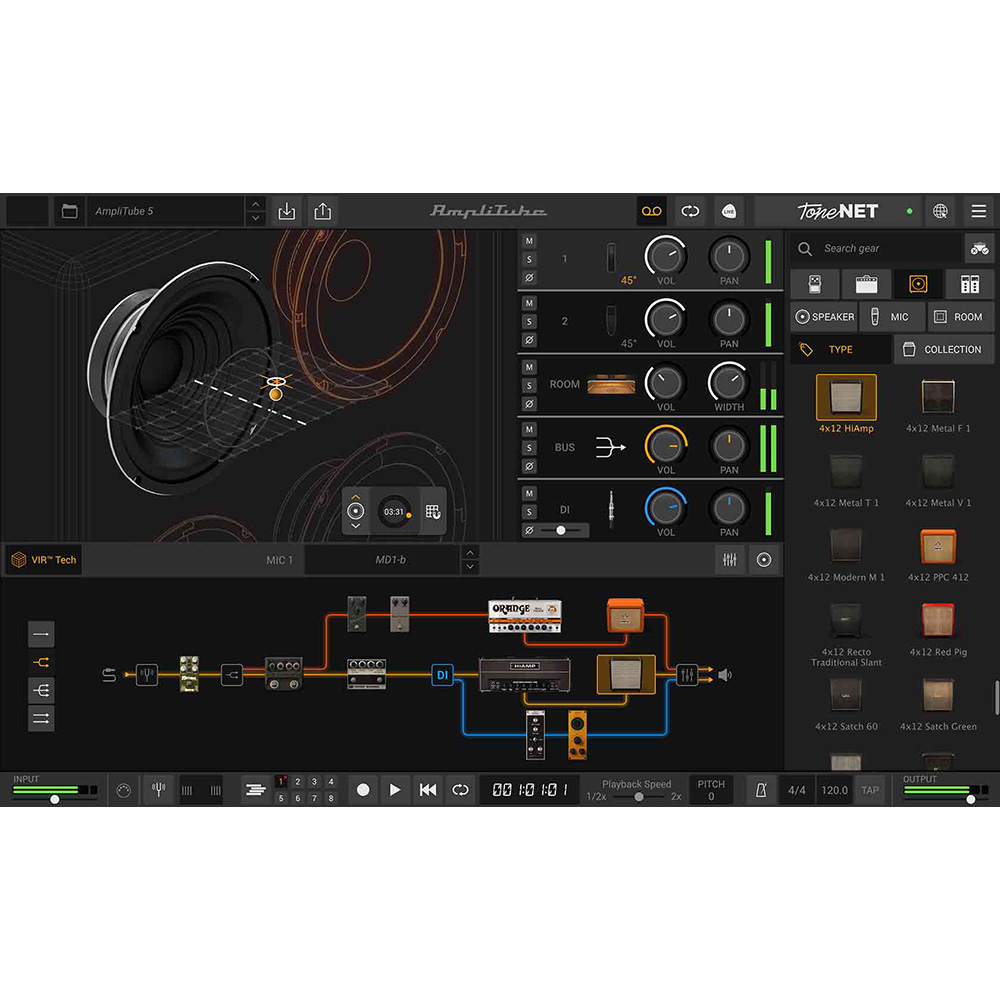Switch to the MIC tab
This screenshot has width=1000, height=1000.
pos(892,317)
